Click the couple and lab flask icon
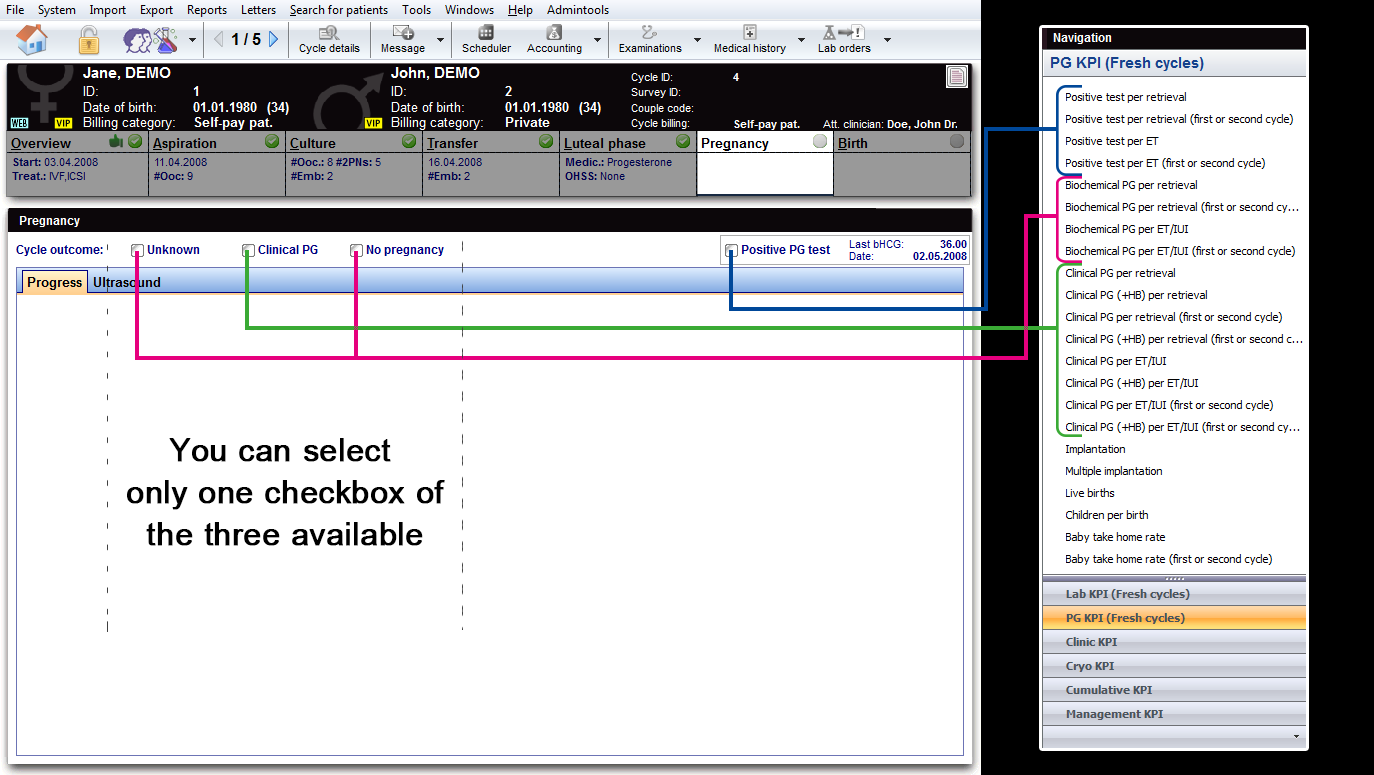 [150, 40]
